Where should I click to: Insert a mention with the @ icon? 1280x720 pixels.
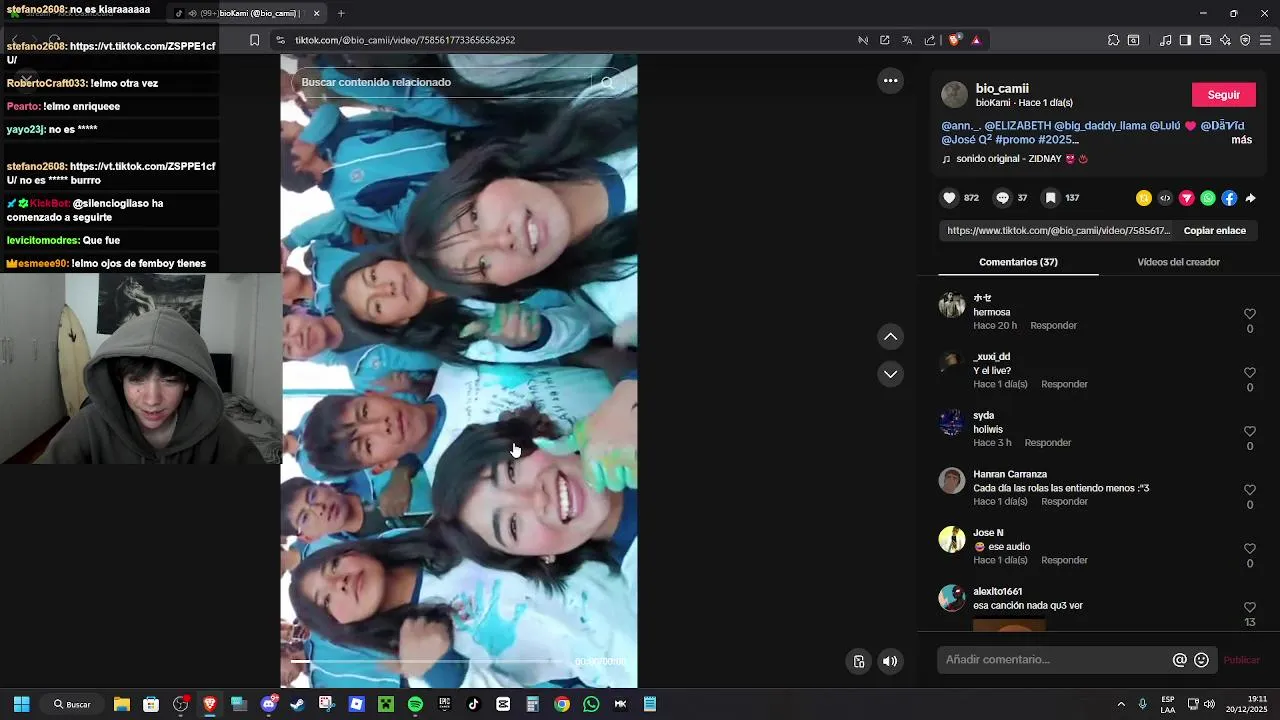tap(1180, 660)
